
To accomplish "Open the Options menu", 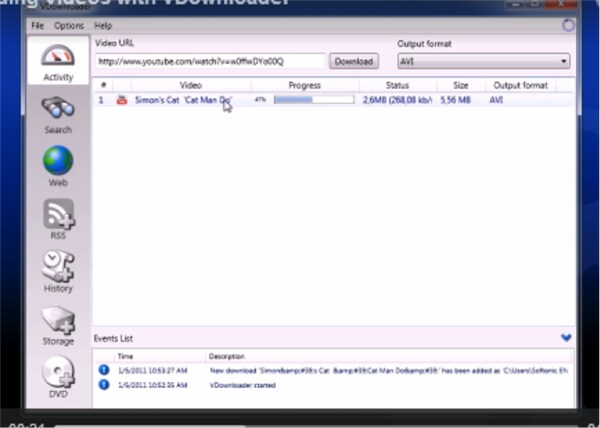I will tap(69, 26).
